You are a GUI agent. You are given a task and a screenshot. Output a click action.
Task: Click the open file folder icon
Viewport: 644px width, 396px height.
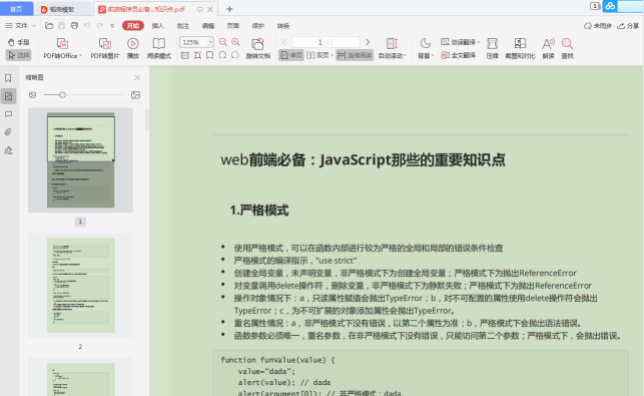[49, 25]
